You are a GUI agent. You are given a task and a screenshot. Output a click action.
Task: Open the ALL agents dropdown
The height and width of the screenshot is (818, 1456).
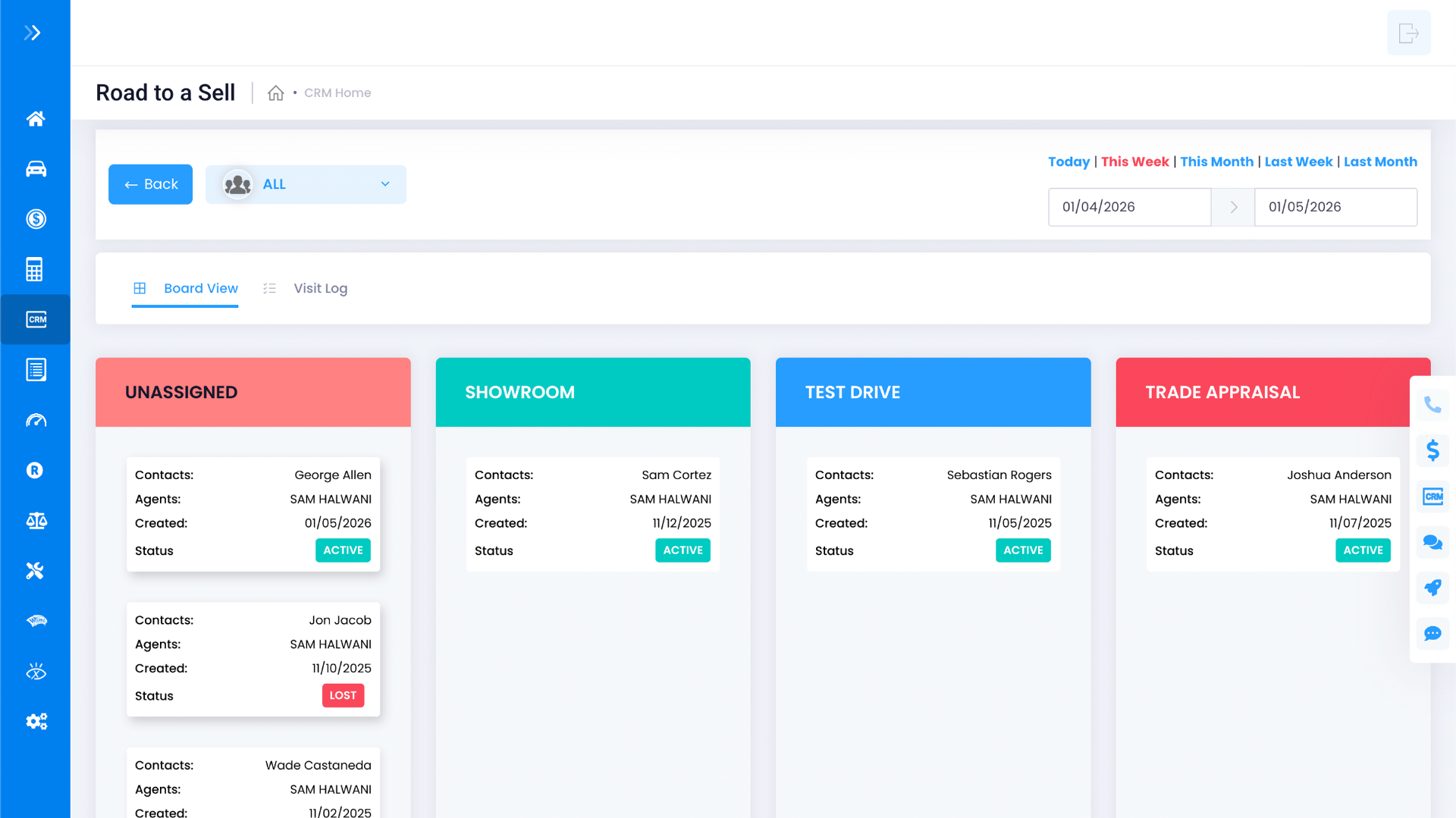306,184
